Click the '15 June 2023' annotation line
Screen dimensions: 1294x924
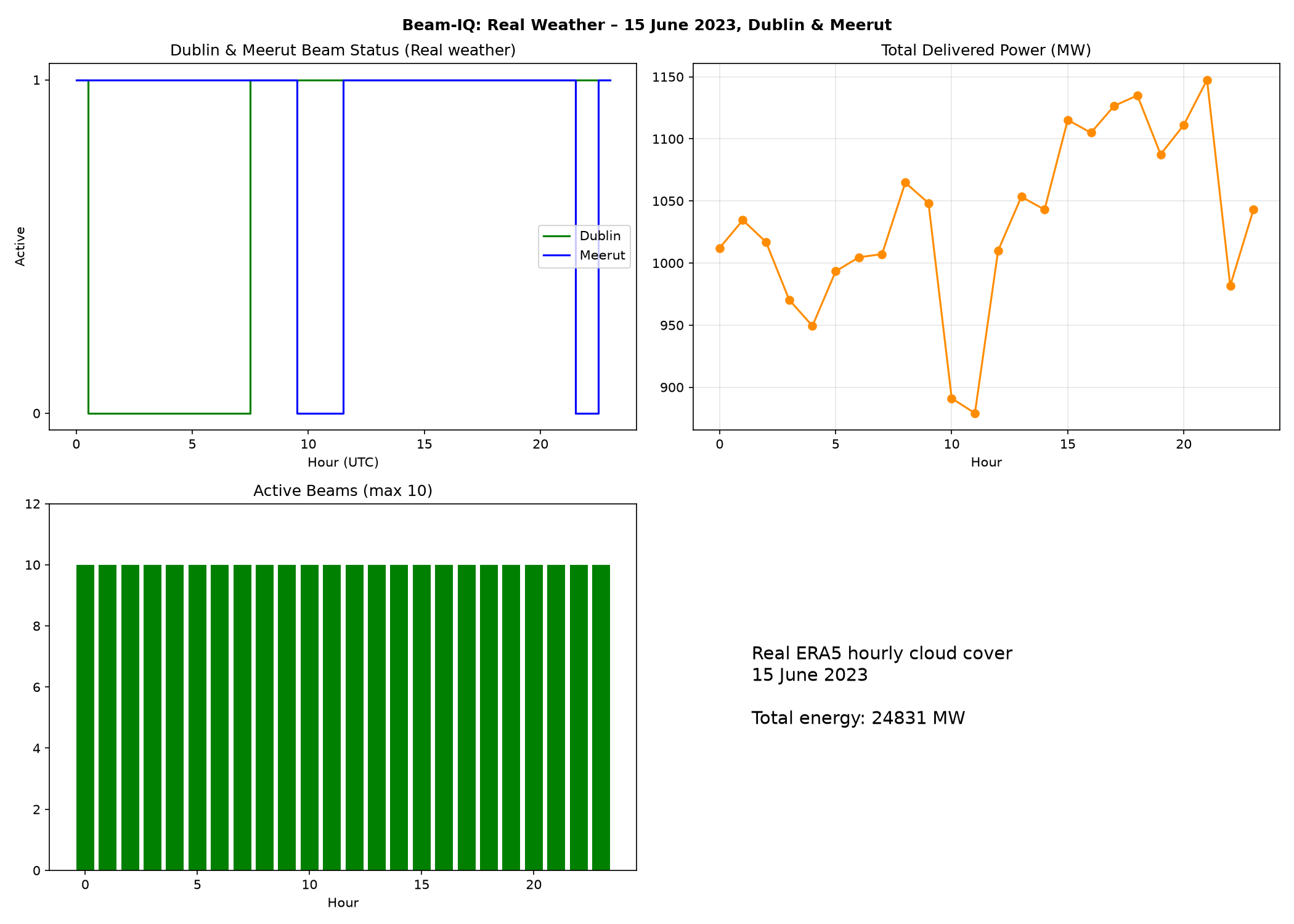coord(810,675)
